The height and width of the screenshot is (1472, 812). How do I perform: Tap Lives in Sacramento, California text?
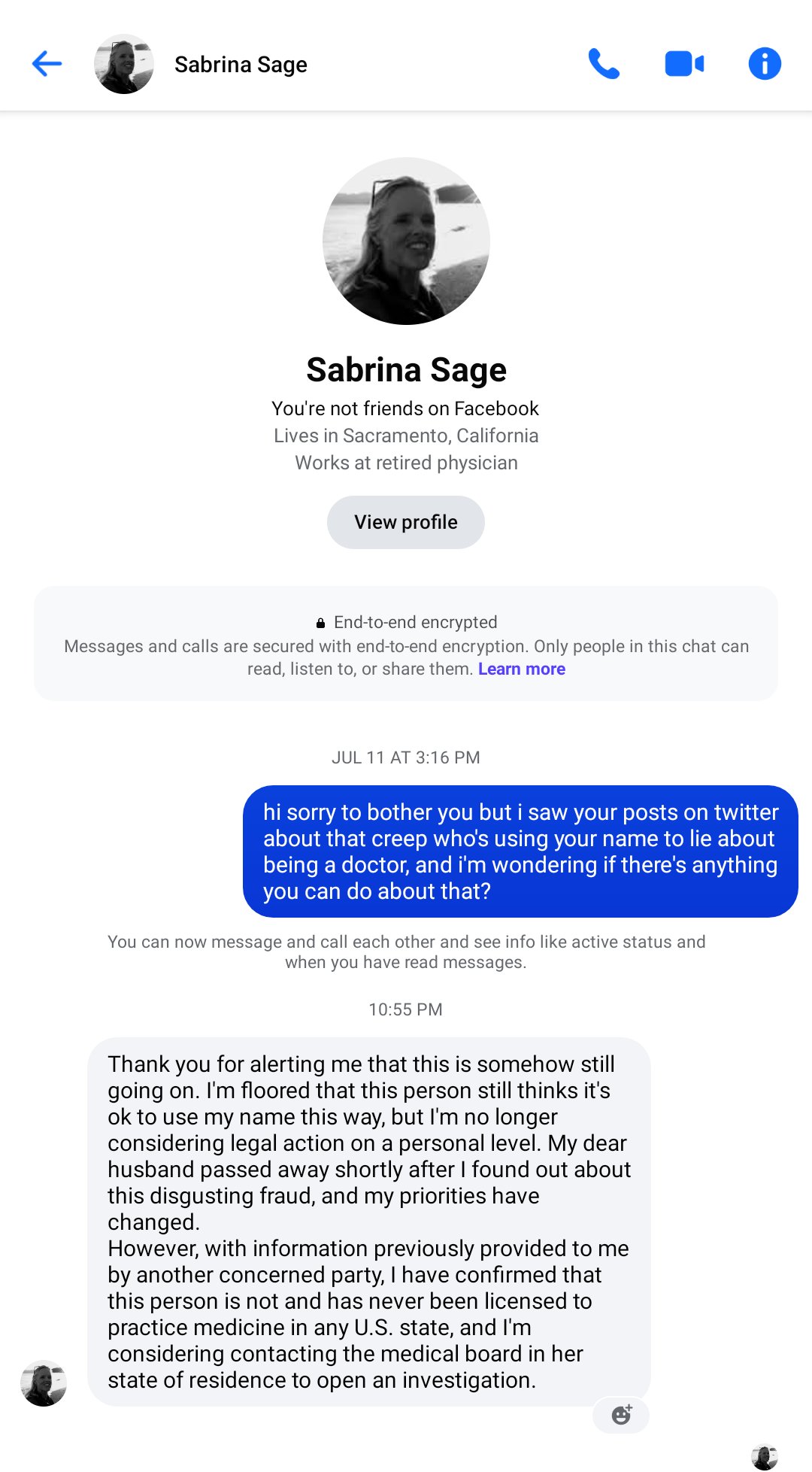pos(406,436)
